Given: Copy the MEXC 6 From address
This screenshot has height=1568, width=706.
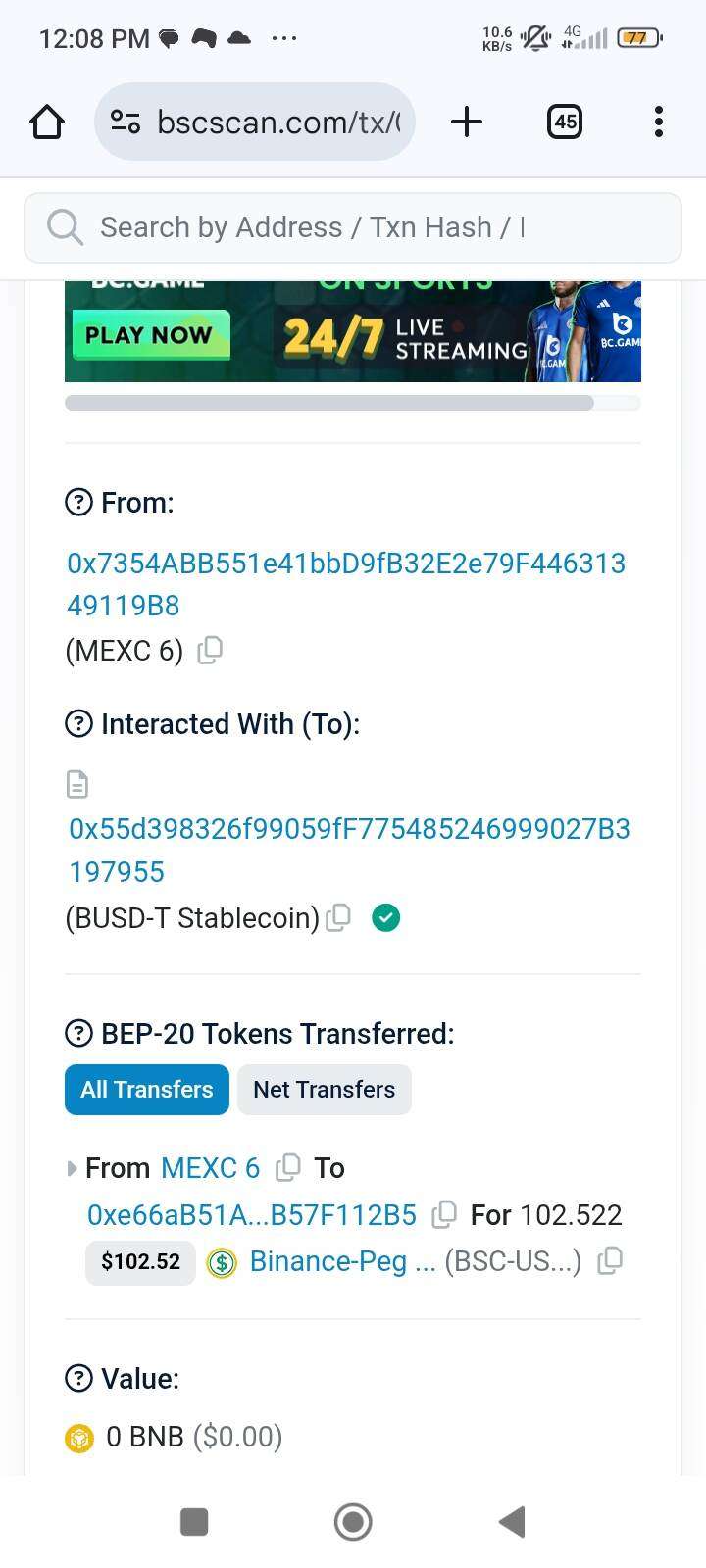Looking at the screenshot, I should click(x=210, y=650).
